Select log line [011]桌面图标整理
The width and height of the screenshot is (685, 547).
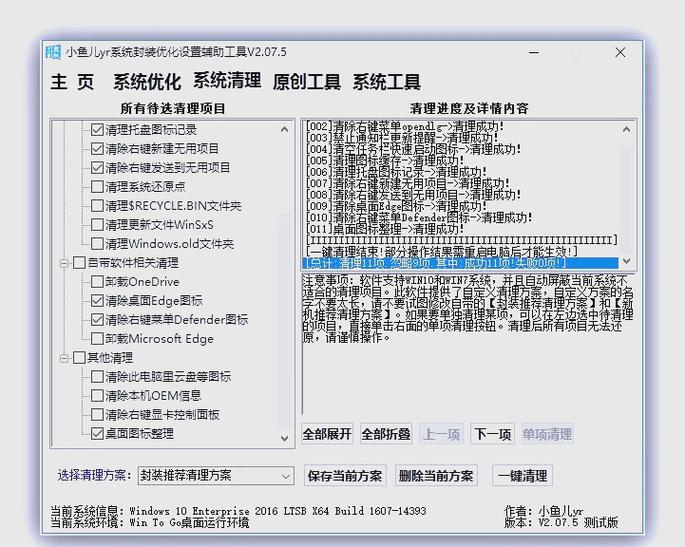coord(385,228)
